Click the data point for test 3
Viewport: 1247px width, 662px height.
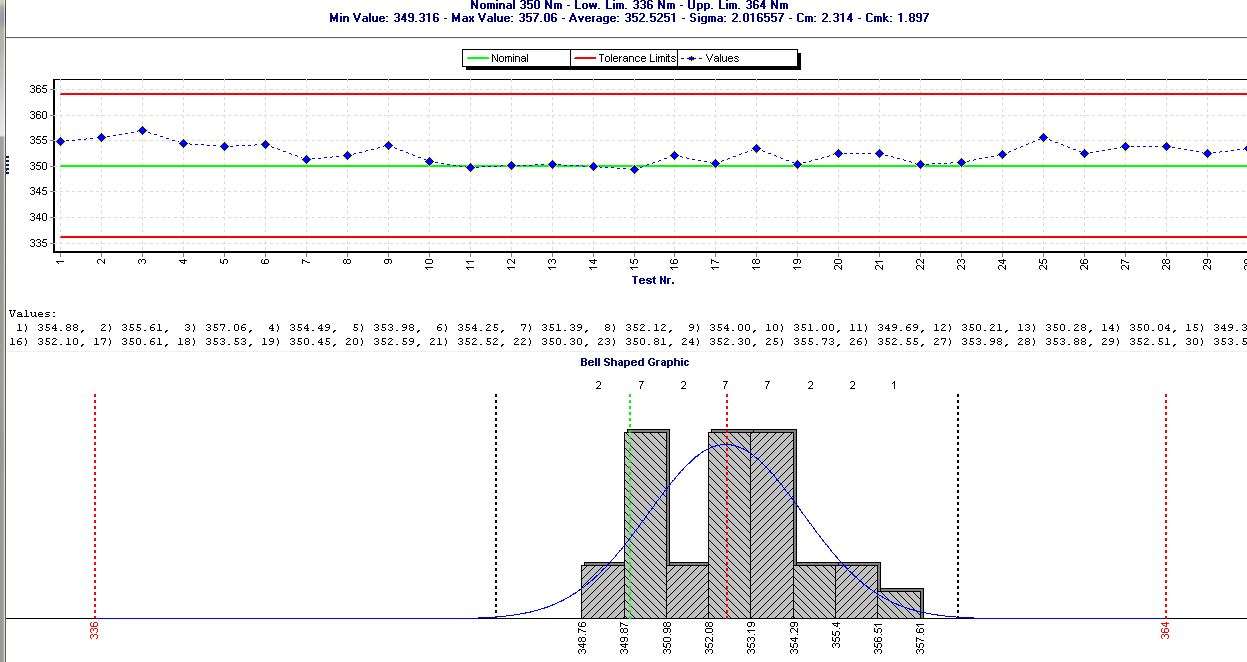(x=142, y=130)
